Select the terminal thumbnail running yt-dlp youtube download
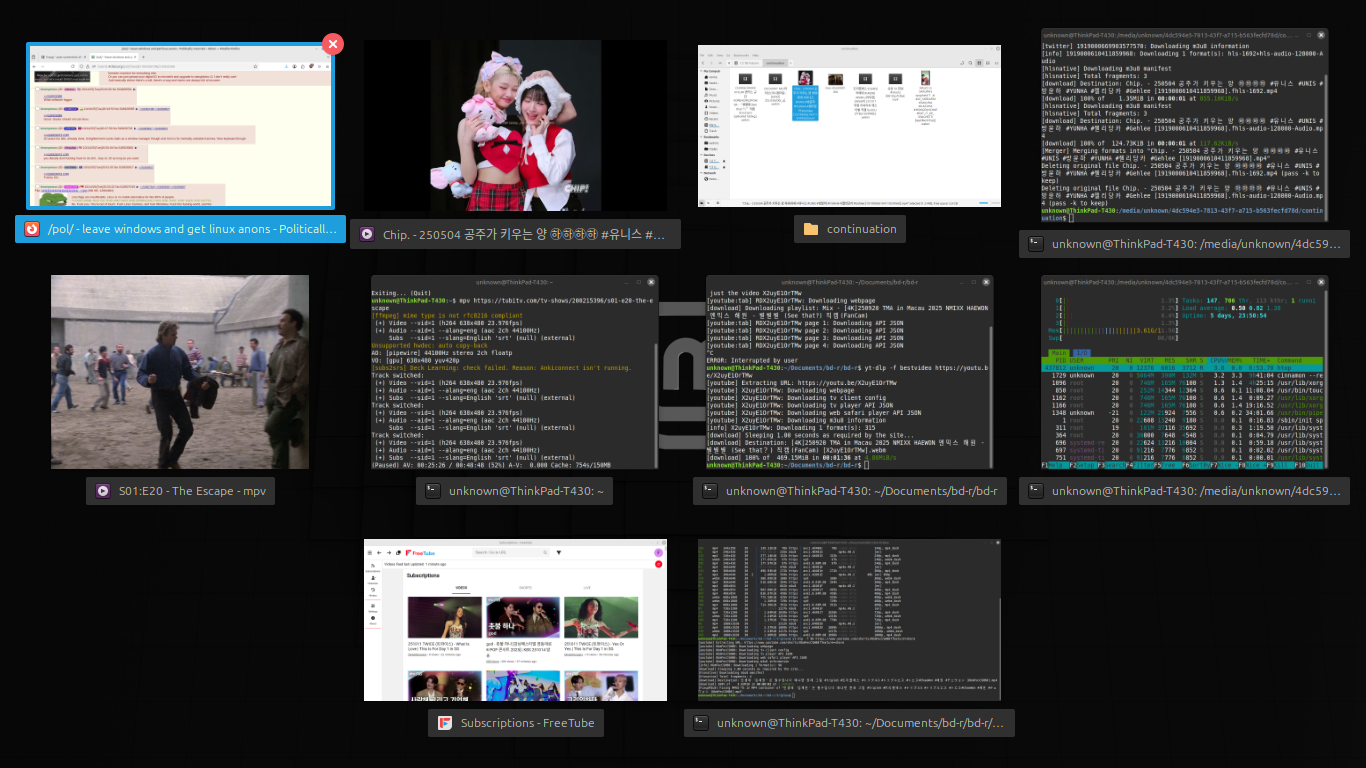The height and width of the screenshot is (768, 1366). pos(849,372)
